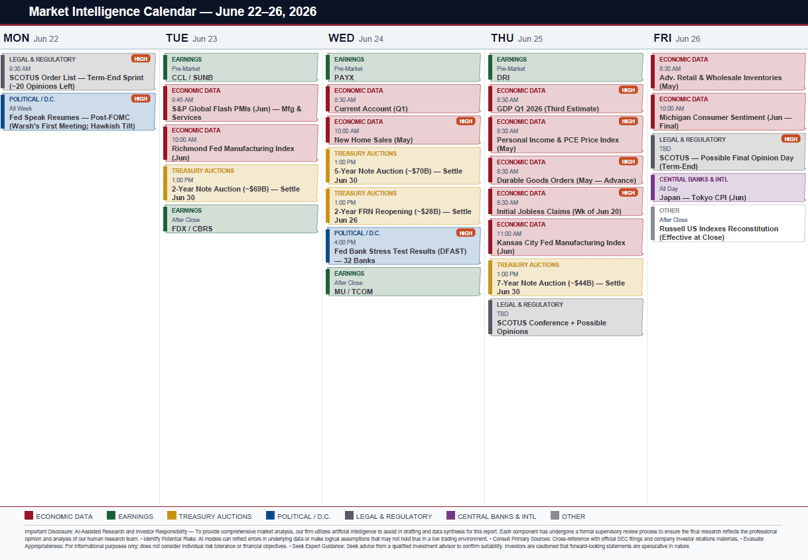808x560 pixels.
Task: Click HIGH badge on Fed Bank Stress Test
Action: tap(466, 233)
